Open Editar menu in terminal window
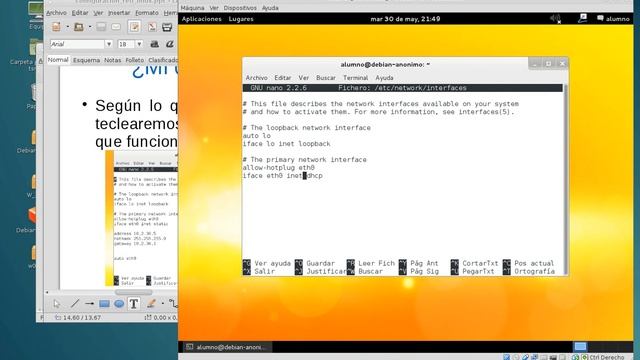 pyautogui.click(x=282, y=78)
